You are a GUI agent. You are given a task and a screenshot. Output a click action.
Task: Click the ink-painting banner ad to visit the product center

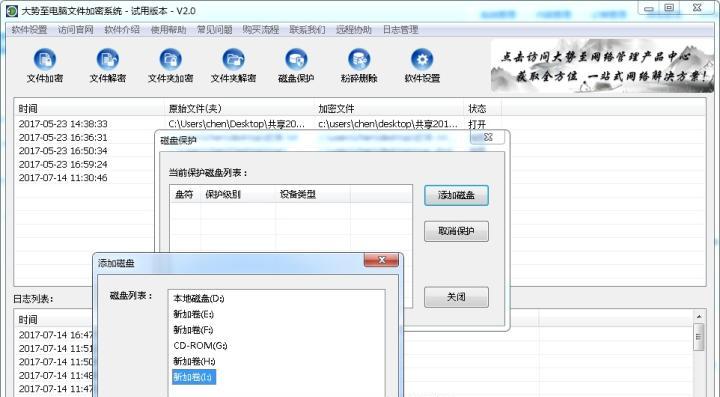(602, 66)
